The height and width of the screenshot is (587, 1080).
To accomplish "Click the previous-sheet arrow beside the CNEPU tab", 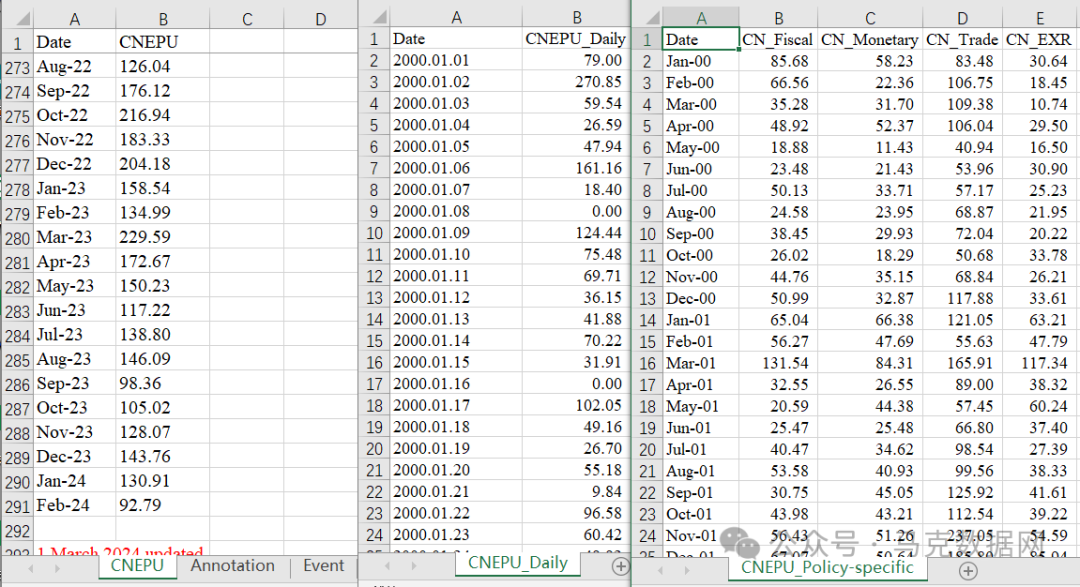I will click(x=30, y=568).
